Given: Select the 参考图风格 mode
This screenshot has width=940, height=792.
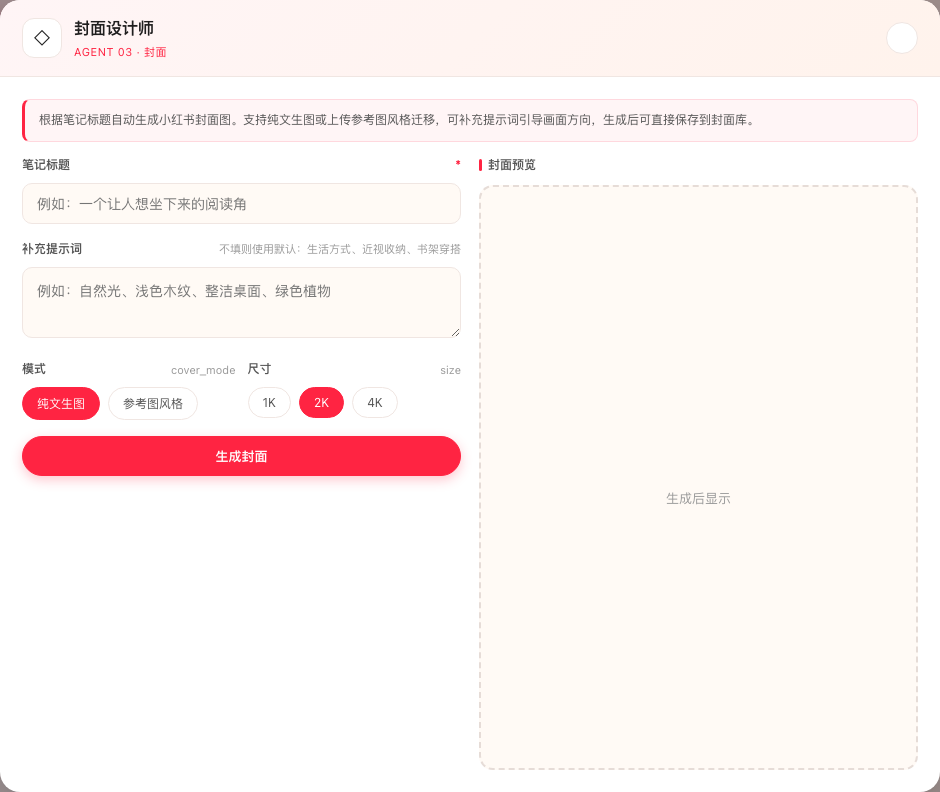Looking at the screenshot, I should pos(153,403).
